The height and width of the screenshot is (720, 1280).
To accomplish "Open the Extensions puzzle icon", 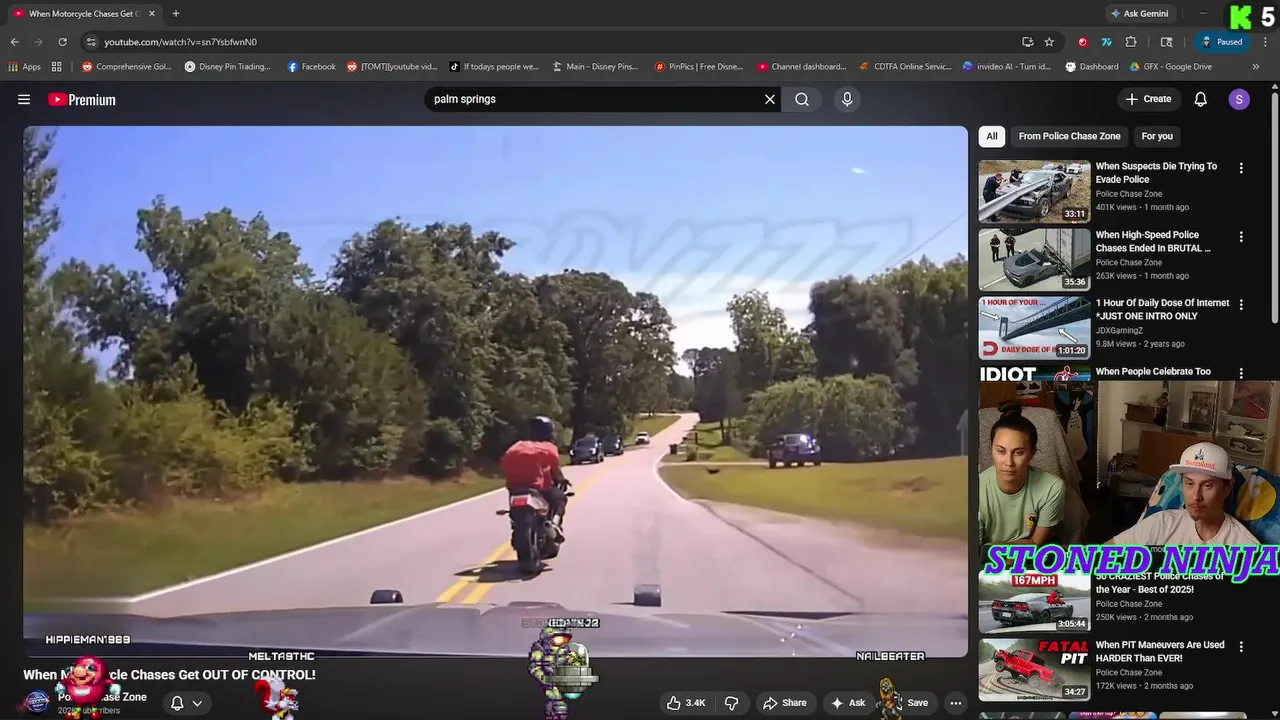I will coord(1131,42).
